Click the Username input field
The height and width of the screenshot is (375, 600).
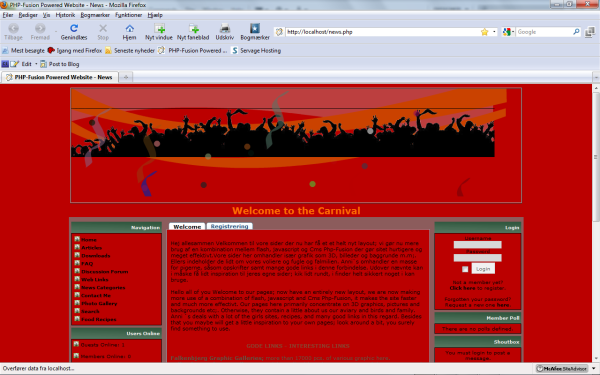478,245
